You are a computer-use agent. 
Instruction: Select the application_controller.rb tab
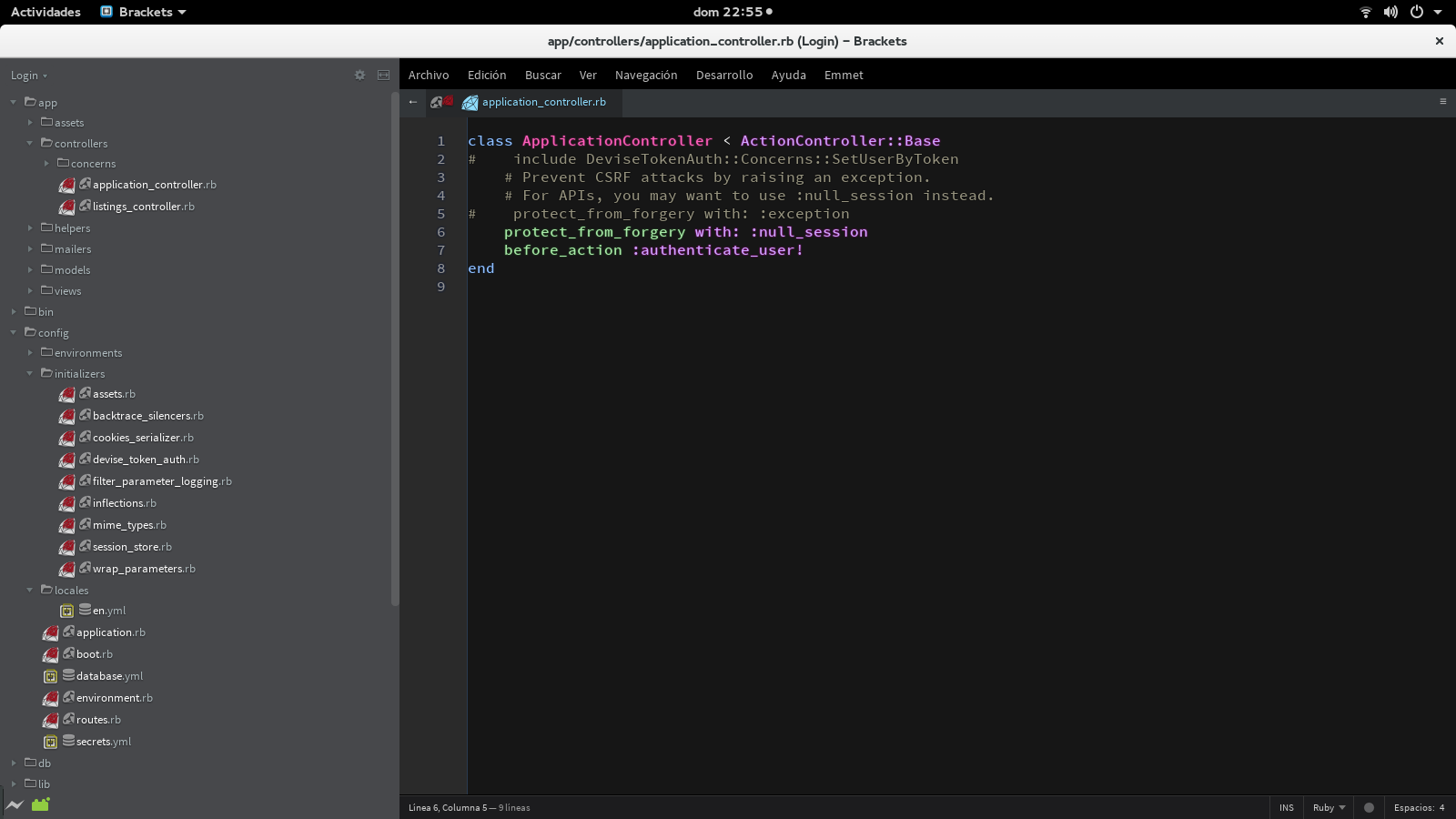tap(542, 102)
